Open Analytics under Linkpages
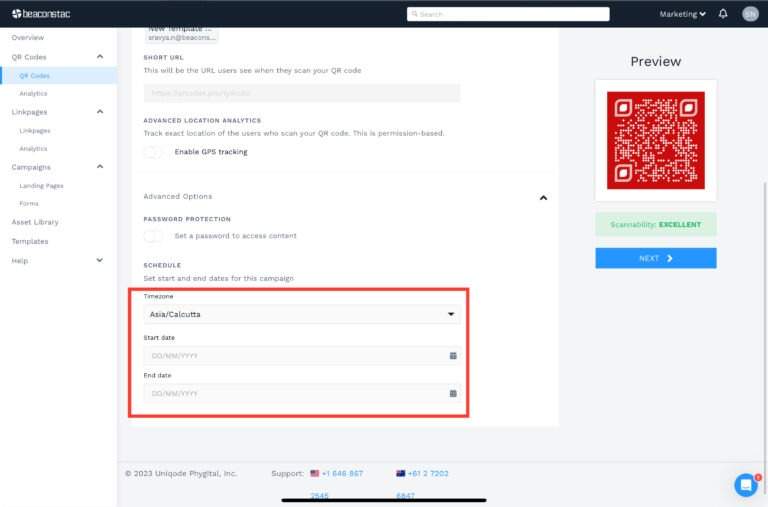768x507 pixels. (33, 148)
